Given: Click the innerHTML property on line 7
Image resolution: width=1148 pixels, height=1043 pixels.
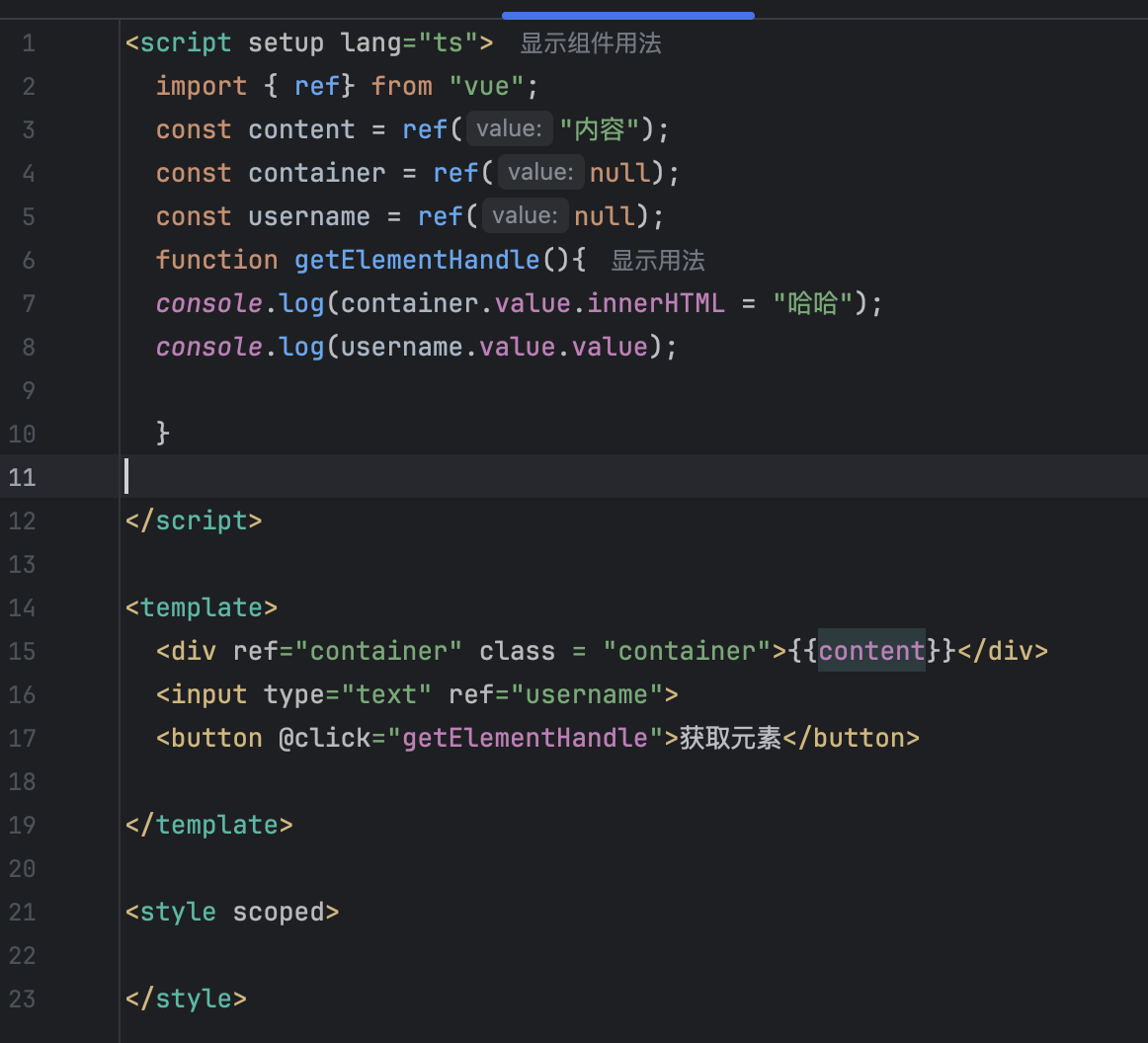Looking at the screenshot, I should [656, 303].
